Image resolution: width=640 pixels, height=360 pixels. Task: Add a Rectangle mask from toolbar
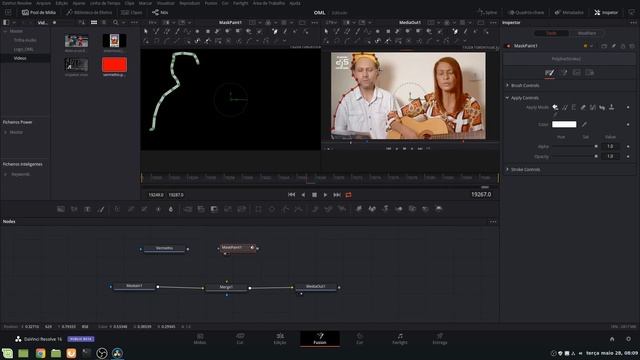coord(258,209)
